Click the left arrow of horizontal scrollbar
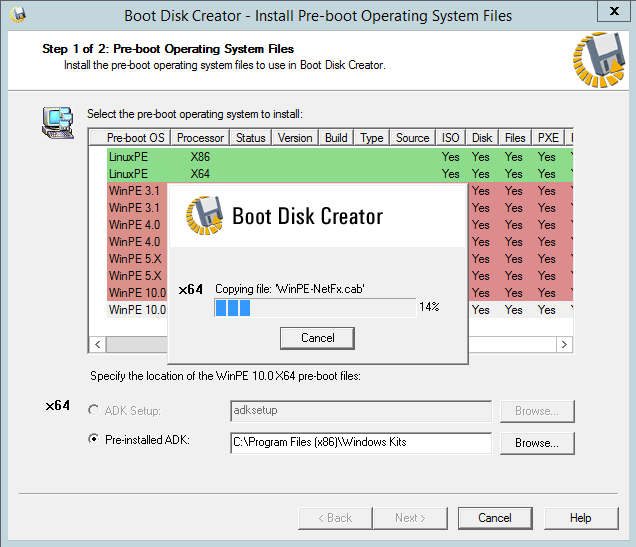Image resolution: width=636 pixels, height=547 pixels. pos(97,345)
